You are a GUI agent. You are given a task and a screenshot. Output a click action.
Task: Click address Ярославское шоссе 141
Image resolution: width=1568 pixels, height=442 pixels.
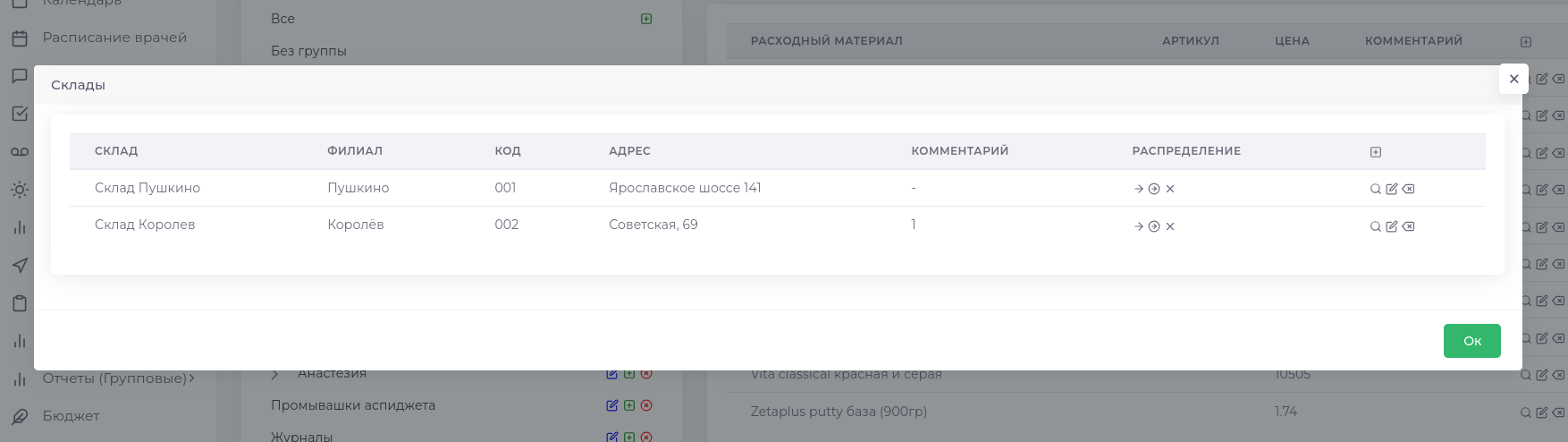tap(685, 188)
